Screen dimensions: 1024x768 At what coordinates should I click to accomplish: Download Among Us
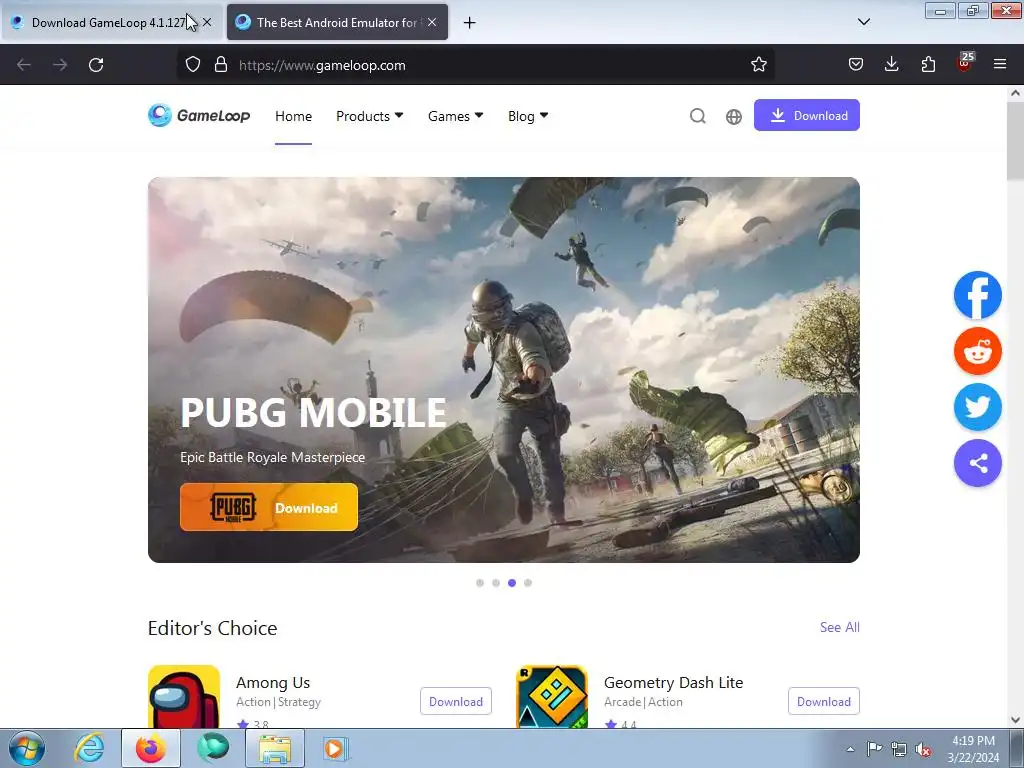(x=456, y=701)
